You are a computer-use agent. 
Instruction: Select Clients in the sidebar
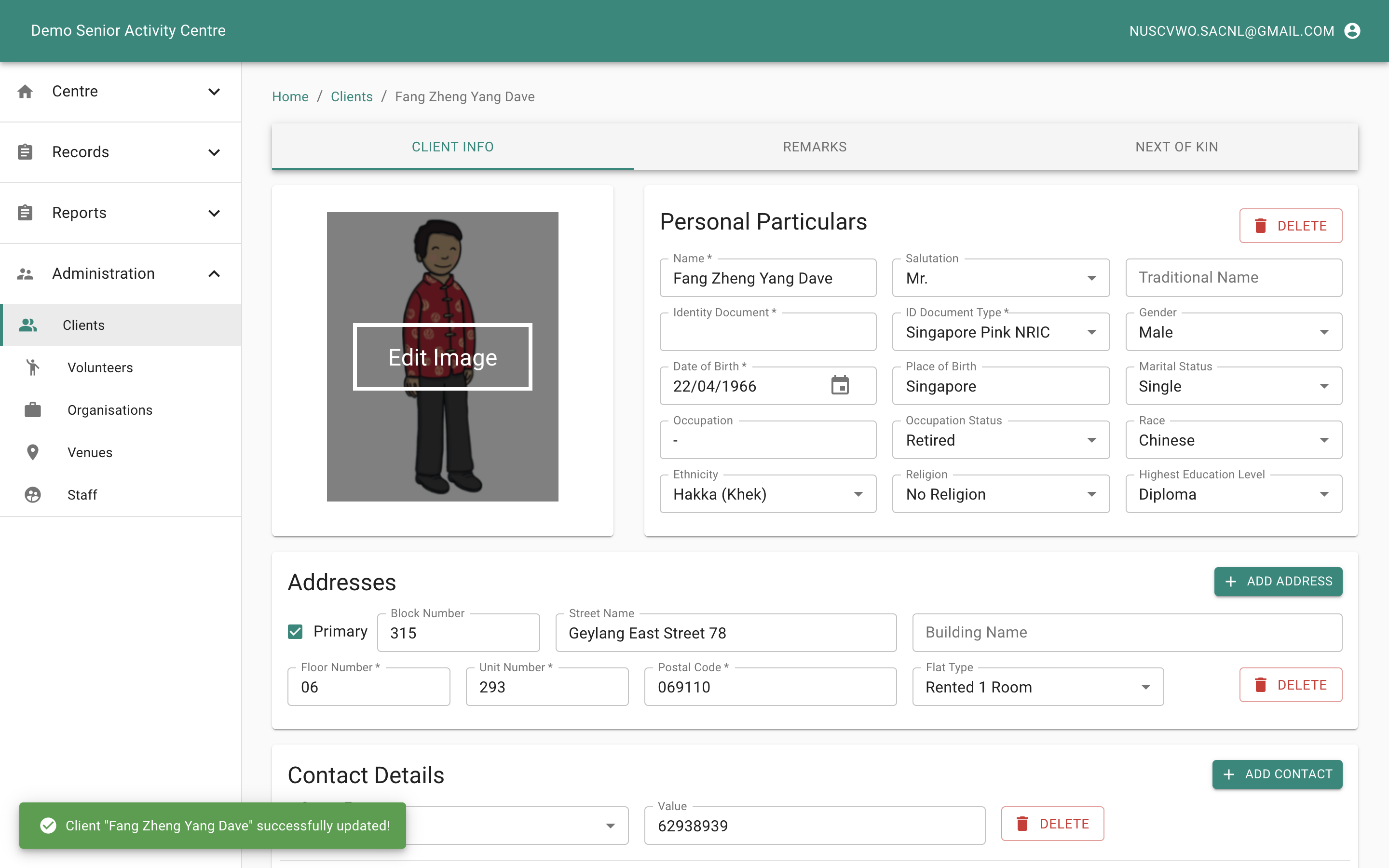pyautogui.click(x=121, y=325)
